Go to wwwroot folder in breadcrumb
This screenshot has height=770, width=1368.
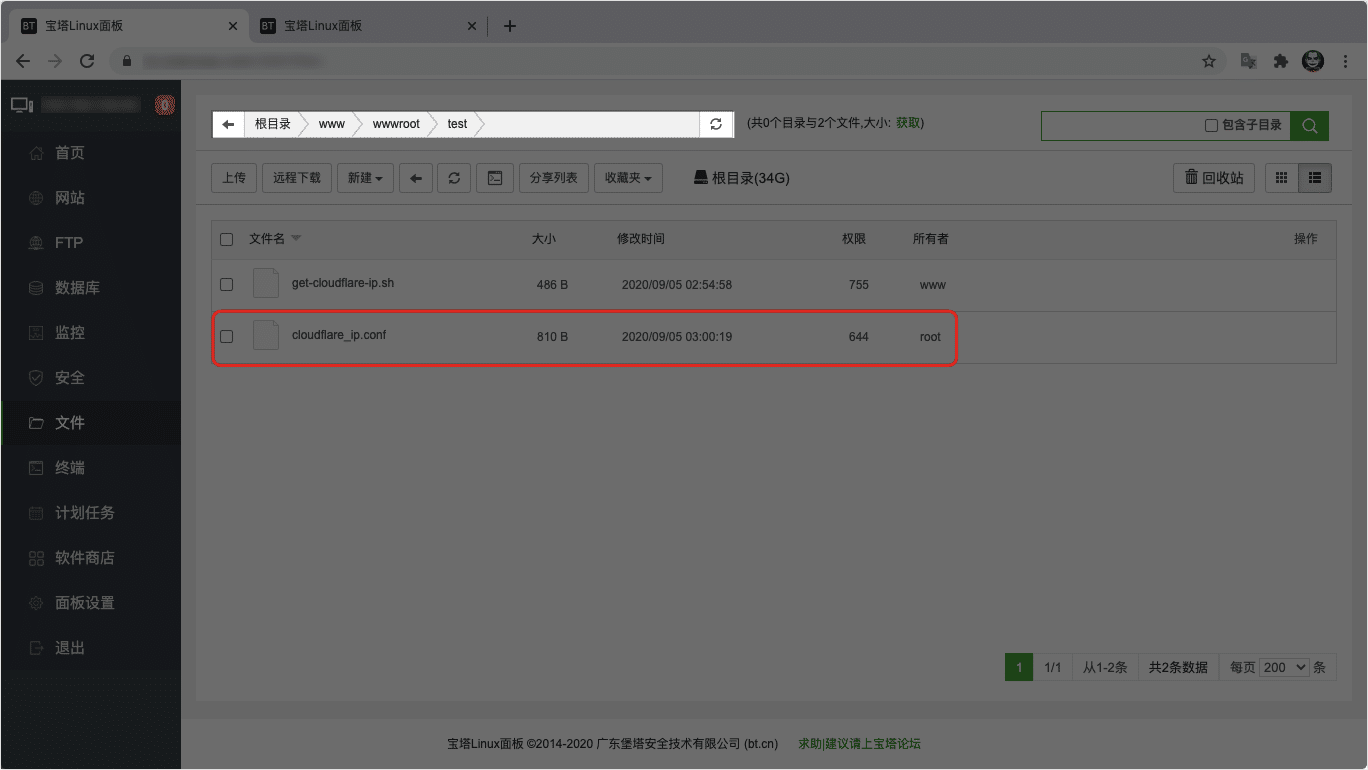pyautogui.click(x=396, y=124)
